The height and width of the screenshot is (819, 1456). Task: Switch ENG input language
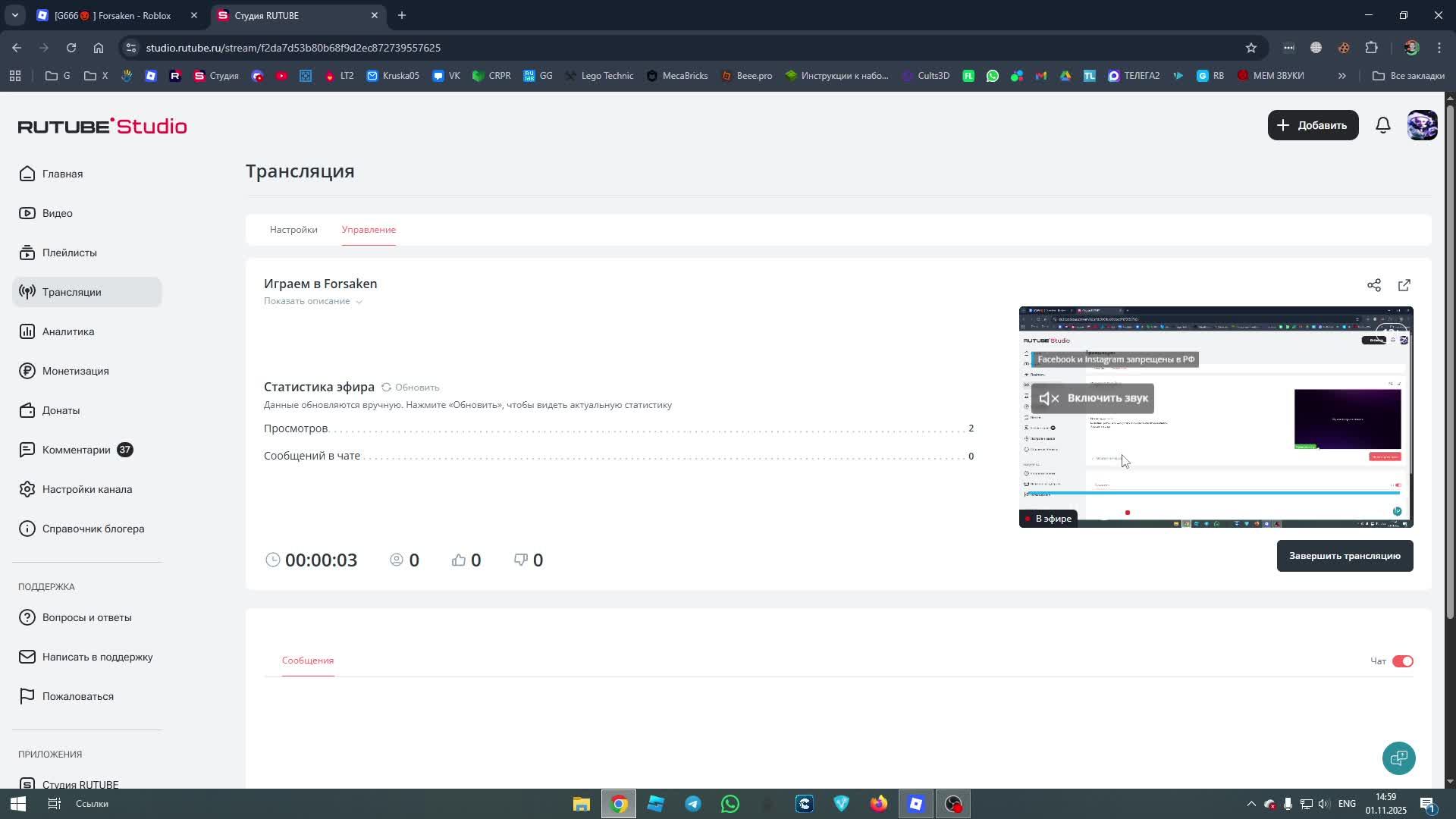click(1347, 804)
